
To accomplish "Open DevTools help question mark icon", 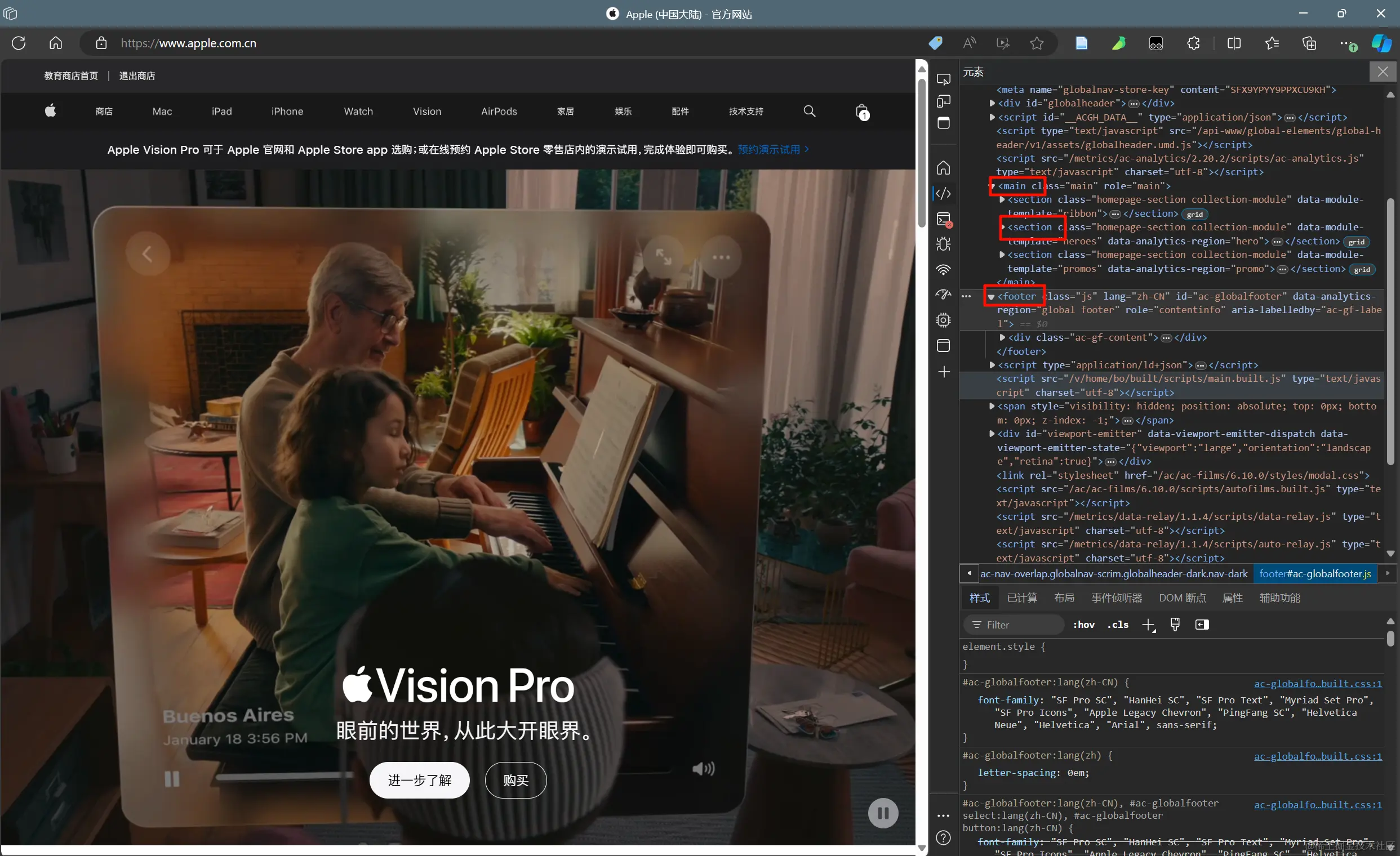I will coord(944,839).
